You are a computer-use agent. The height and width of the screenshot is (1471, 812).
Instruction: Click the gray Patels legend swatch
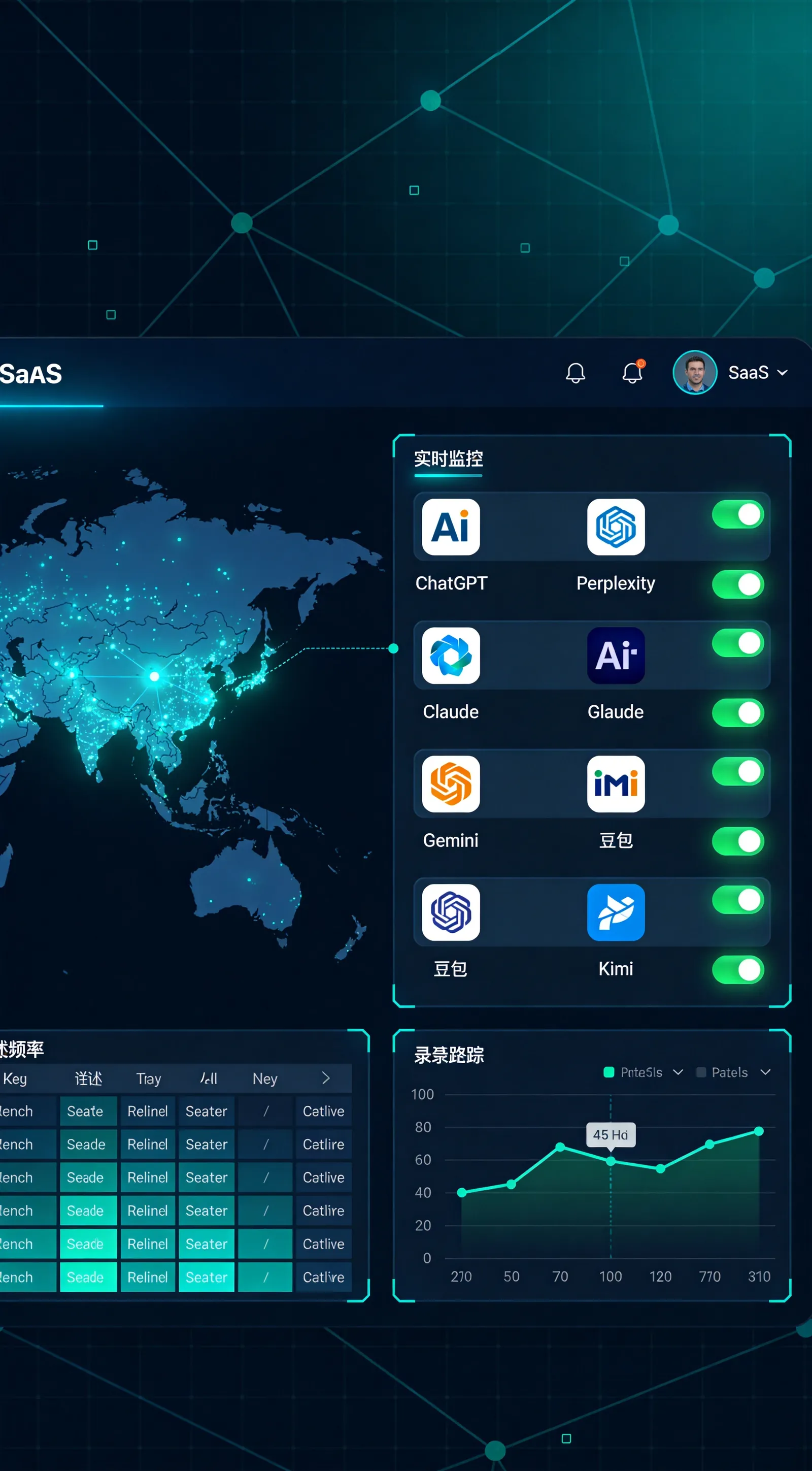[x=701, y=1072]
